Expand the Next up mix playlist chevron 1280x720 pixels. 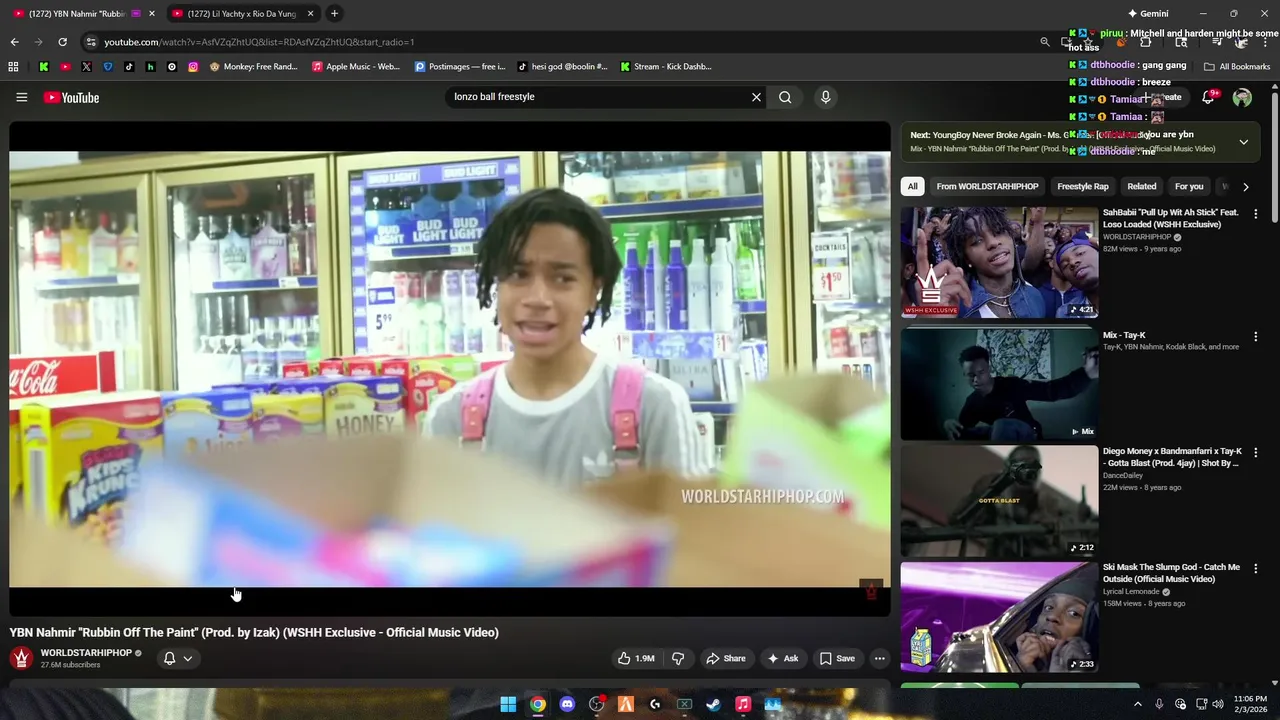1243,142
